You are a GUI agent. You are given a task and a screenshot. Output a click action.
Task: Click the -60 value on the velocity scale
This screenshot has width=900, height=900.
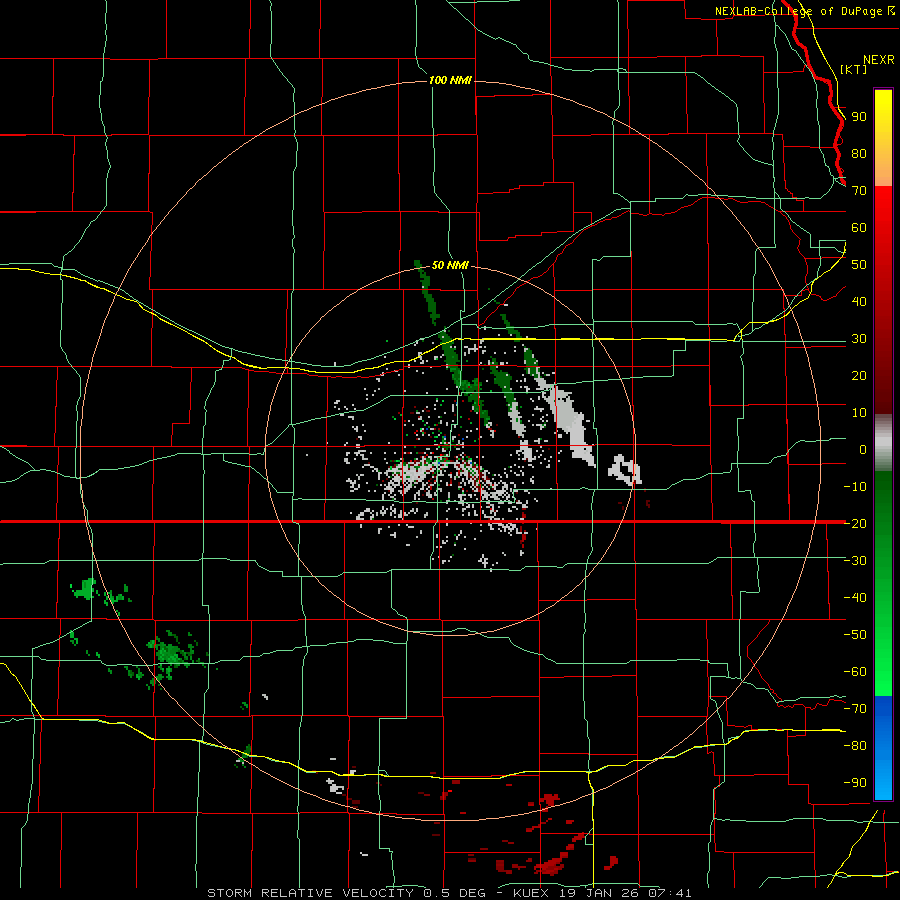(855, 672)
